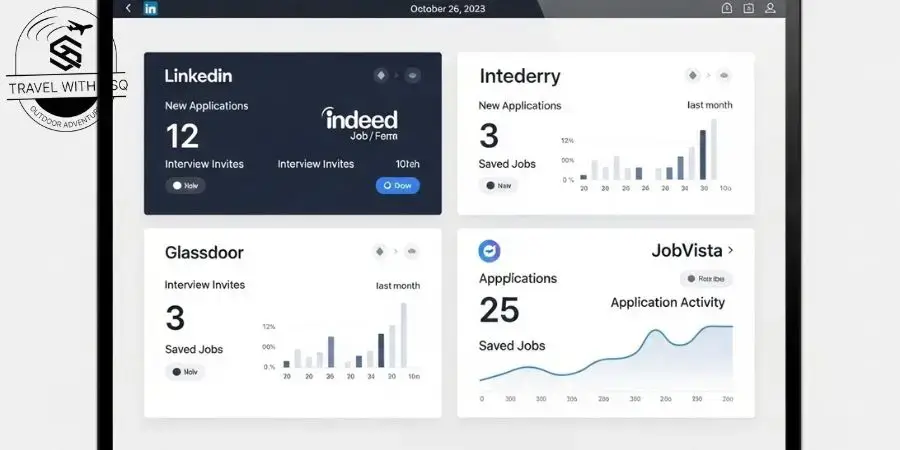Screen dimensions: 900x450
Task: Click the chevron arrow on Intederry card
Action: (x=708, y=75)
